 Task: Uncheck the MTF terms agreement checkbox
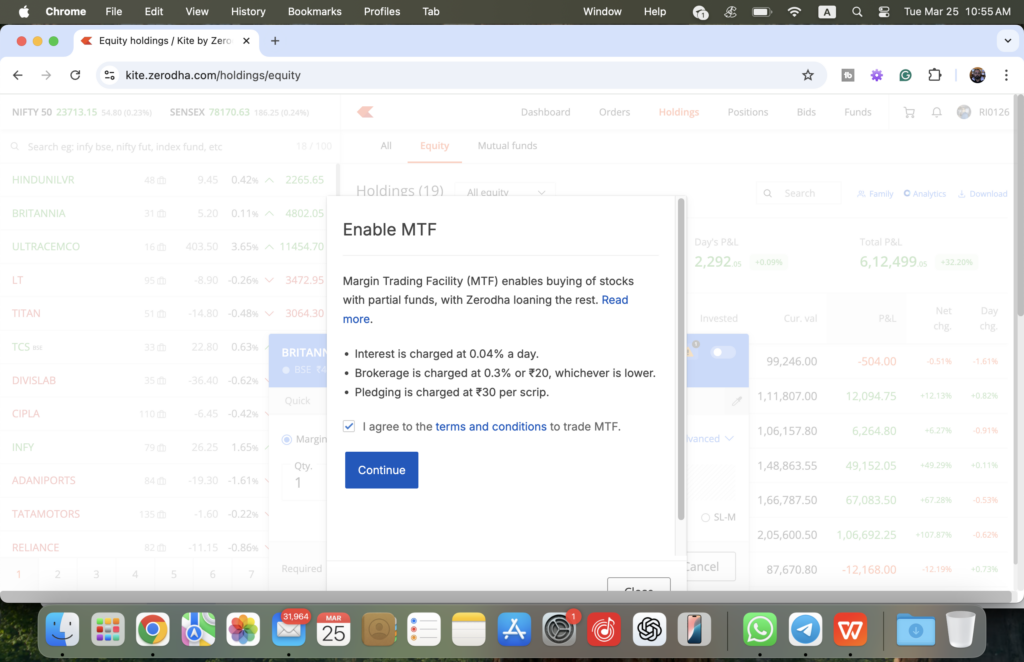click(x=349, y=426)
